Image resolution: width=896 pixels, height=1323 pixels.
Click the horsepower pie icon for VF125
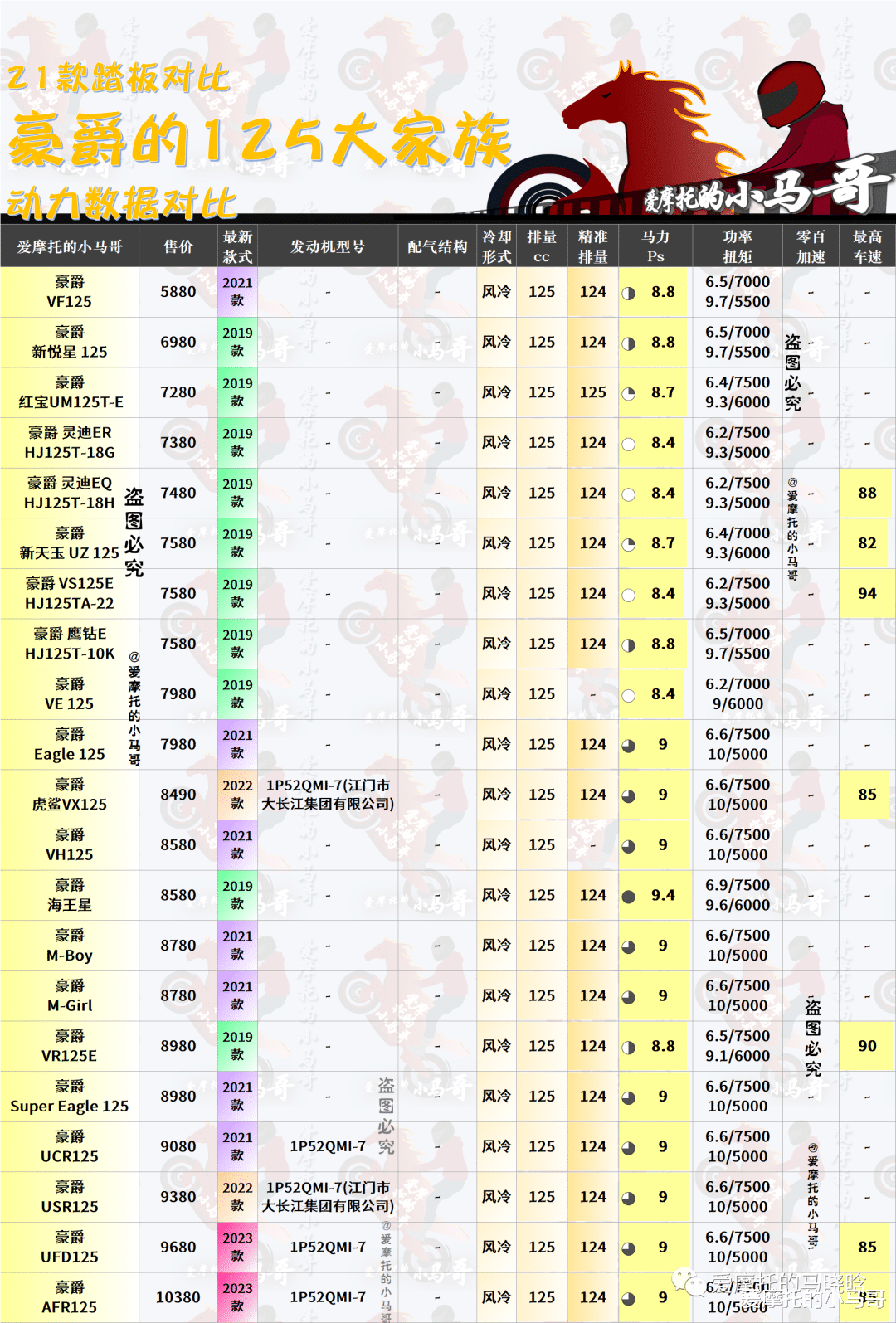(x=629, y=293)
